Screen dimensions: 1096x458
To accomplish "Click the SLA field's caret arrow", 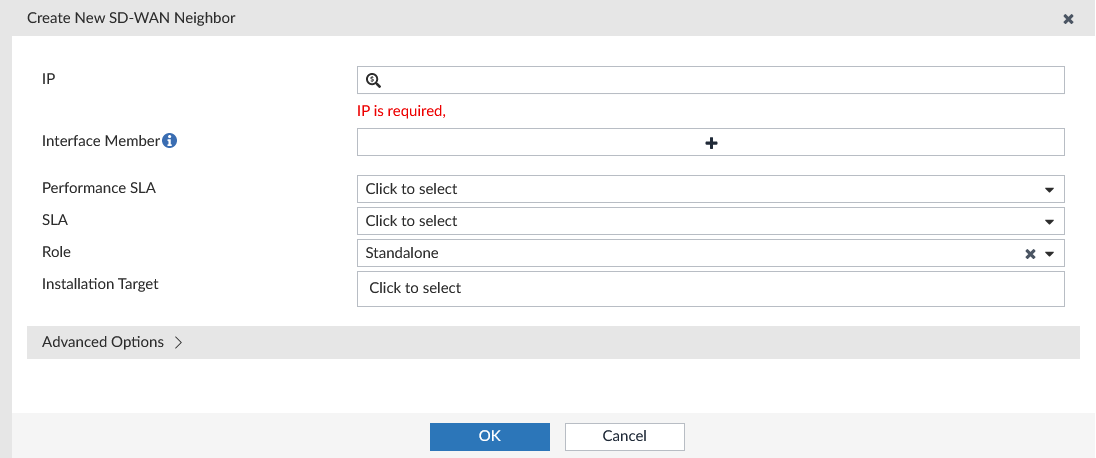I will (1049, 222).
